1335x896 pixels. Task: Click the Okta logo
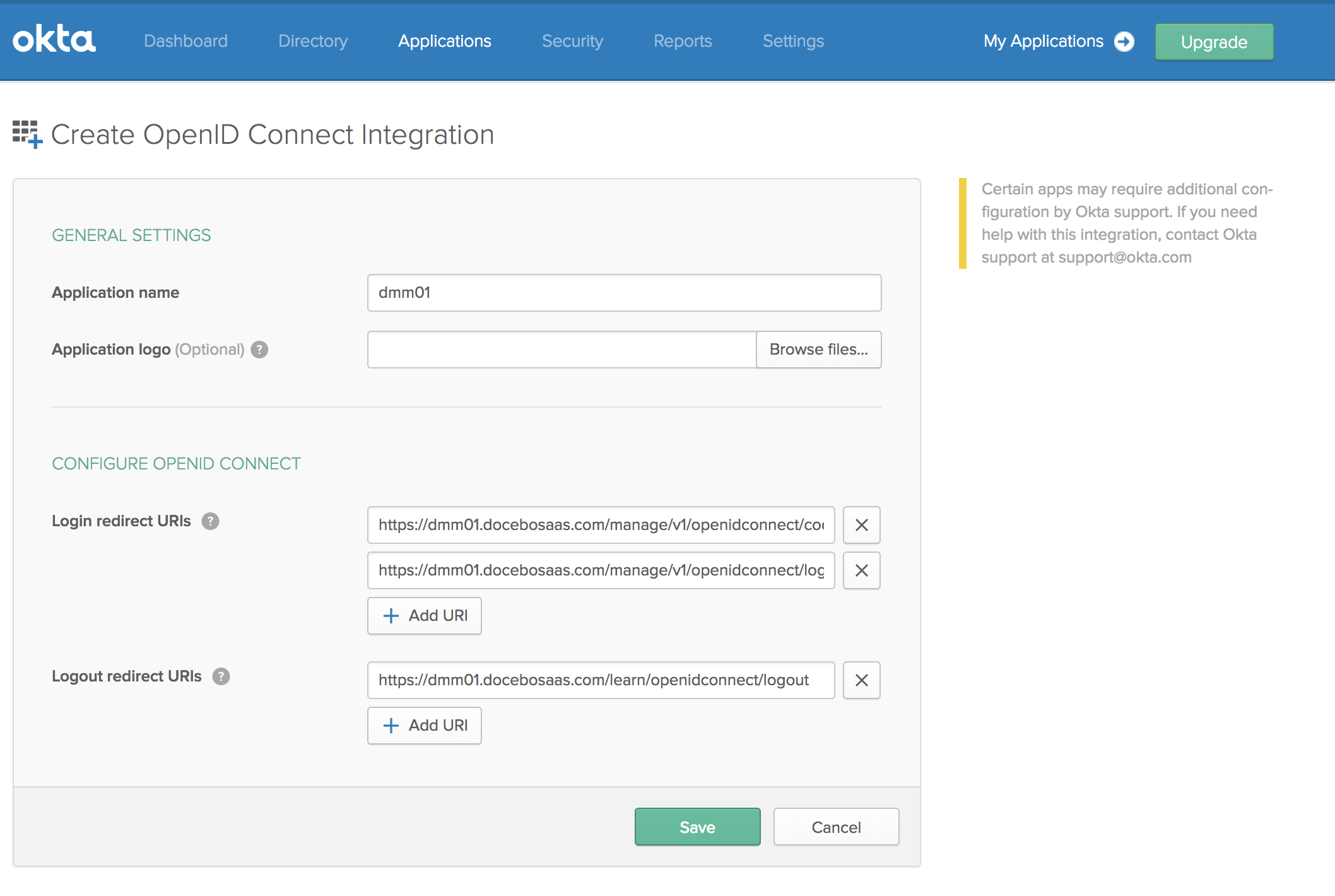point(54,40)
